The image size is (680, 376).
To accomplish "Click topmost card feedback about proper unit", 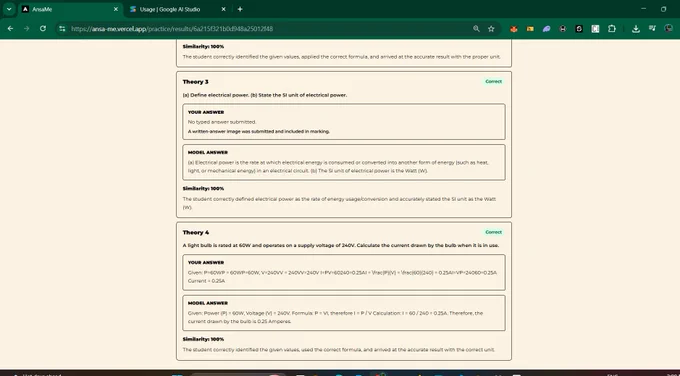I will pyautogui.click(x=341, y=57).
